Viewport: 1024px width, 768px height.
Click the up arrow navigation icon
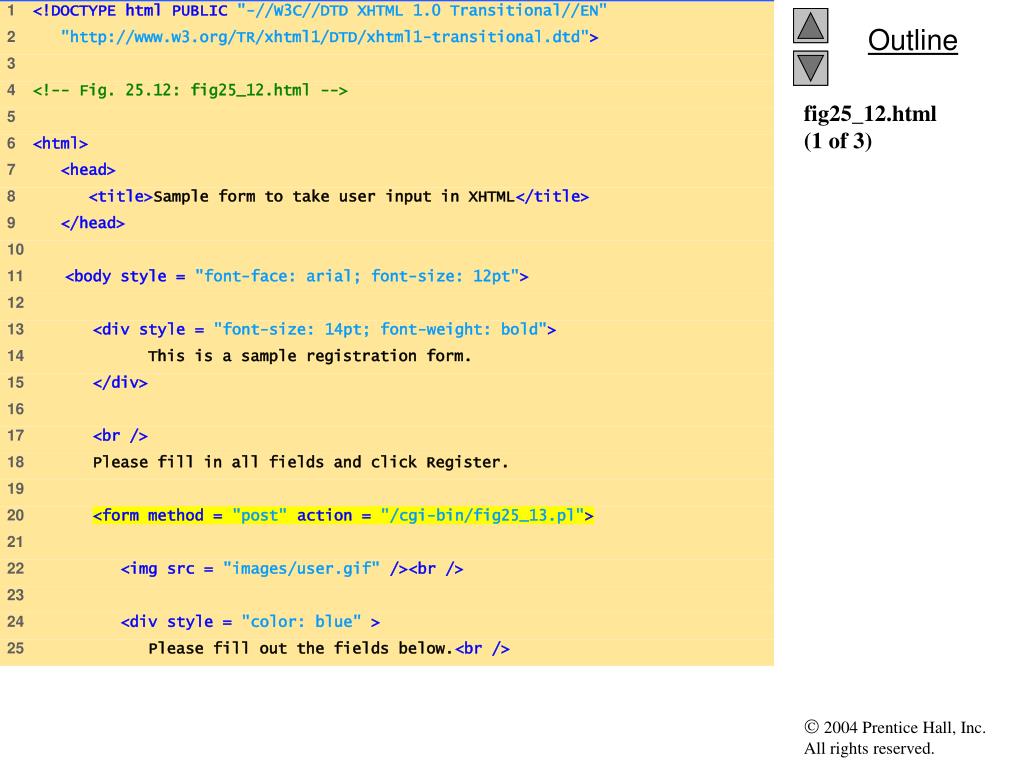(x=810, y=25)
